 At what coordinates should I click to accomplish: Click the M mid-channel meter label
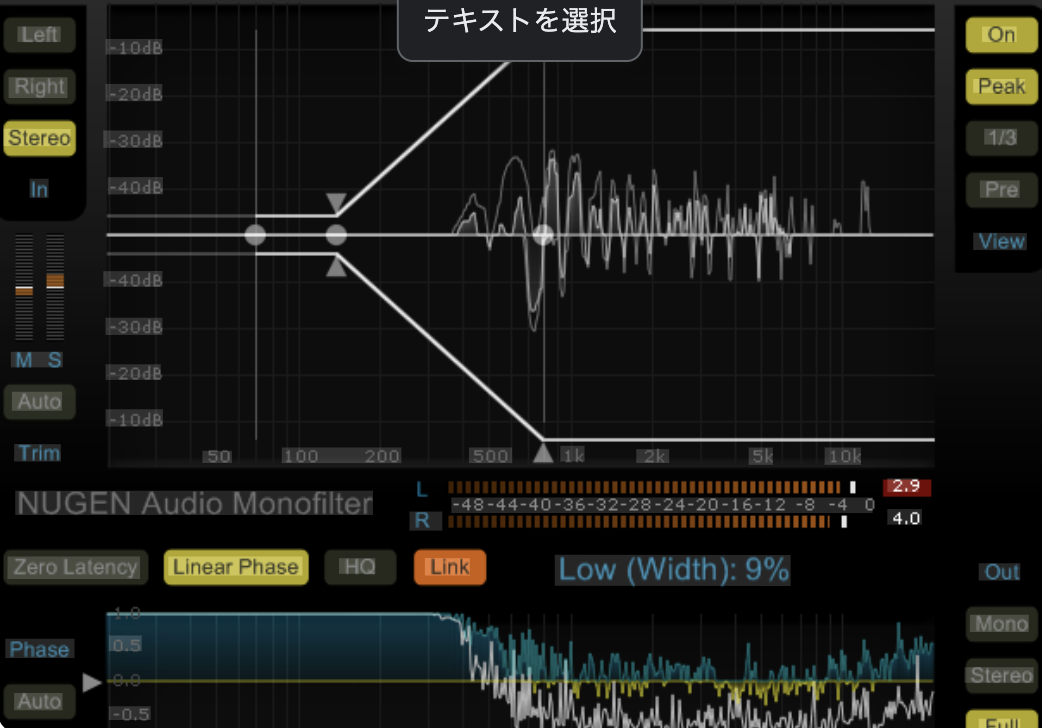23,360
